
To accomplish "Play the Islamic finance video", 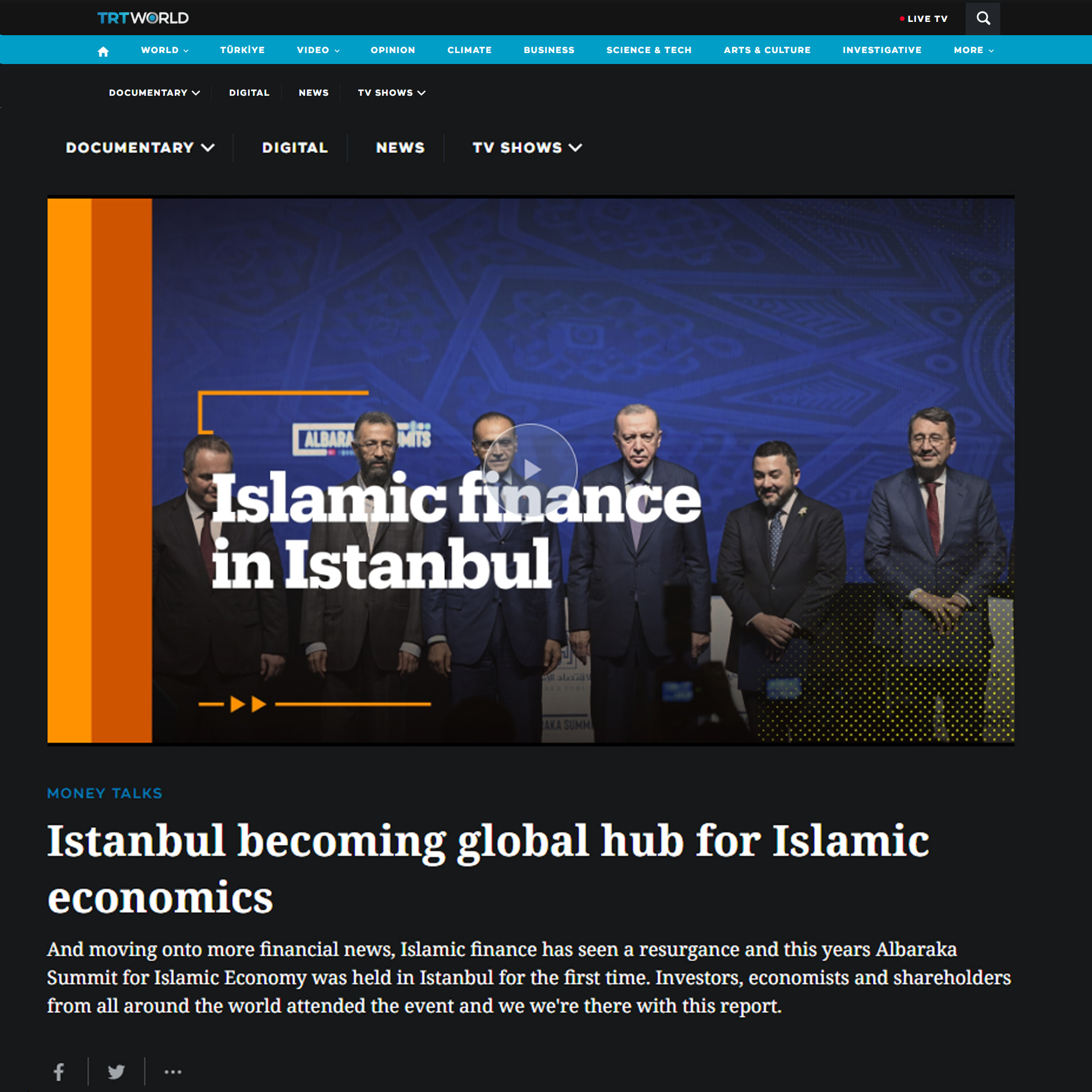I will (531, 470).
